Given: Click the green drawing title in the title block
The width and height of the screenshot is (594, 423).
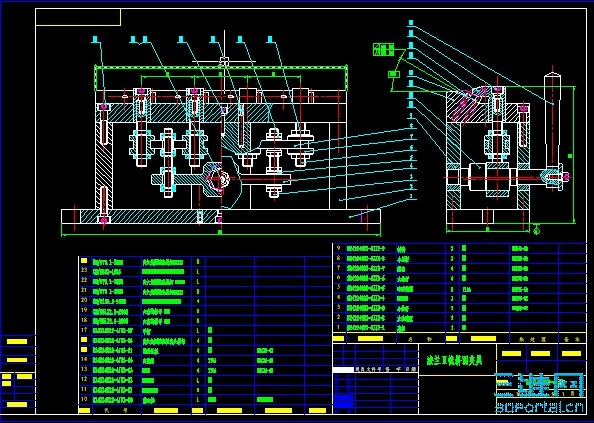Looking at the screenshot, I should point(454,360).
